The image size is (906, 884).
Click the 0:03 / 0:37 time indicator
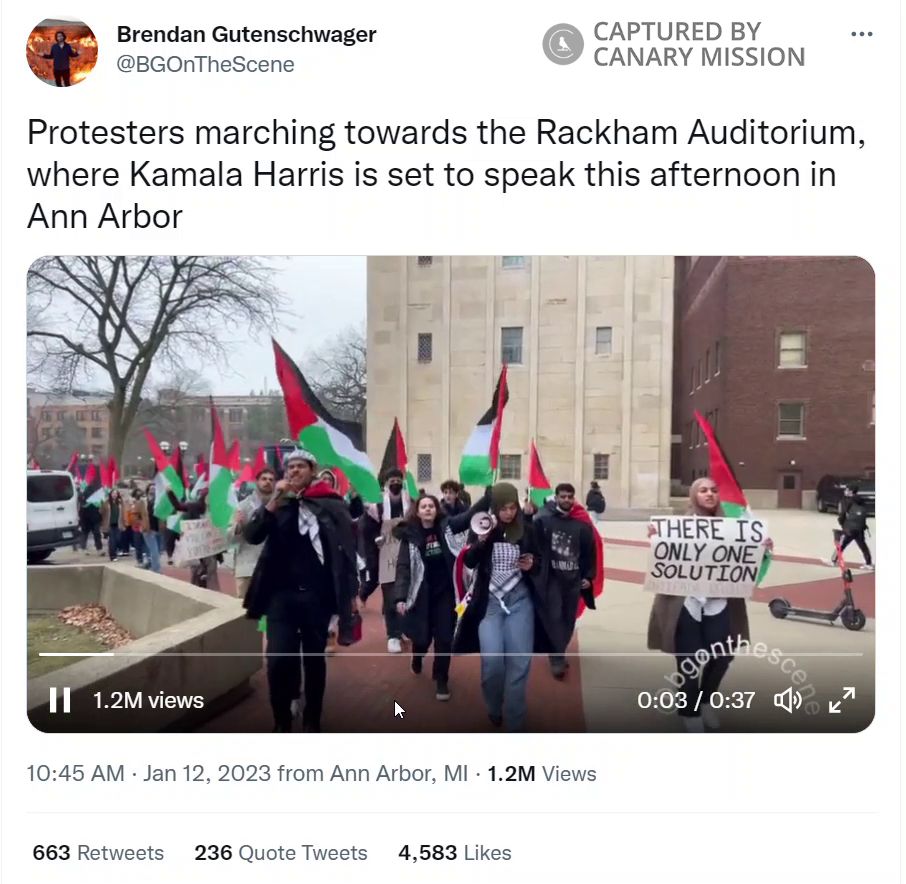click(x=696, y=700)
